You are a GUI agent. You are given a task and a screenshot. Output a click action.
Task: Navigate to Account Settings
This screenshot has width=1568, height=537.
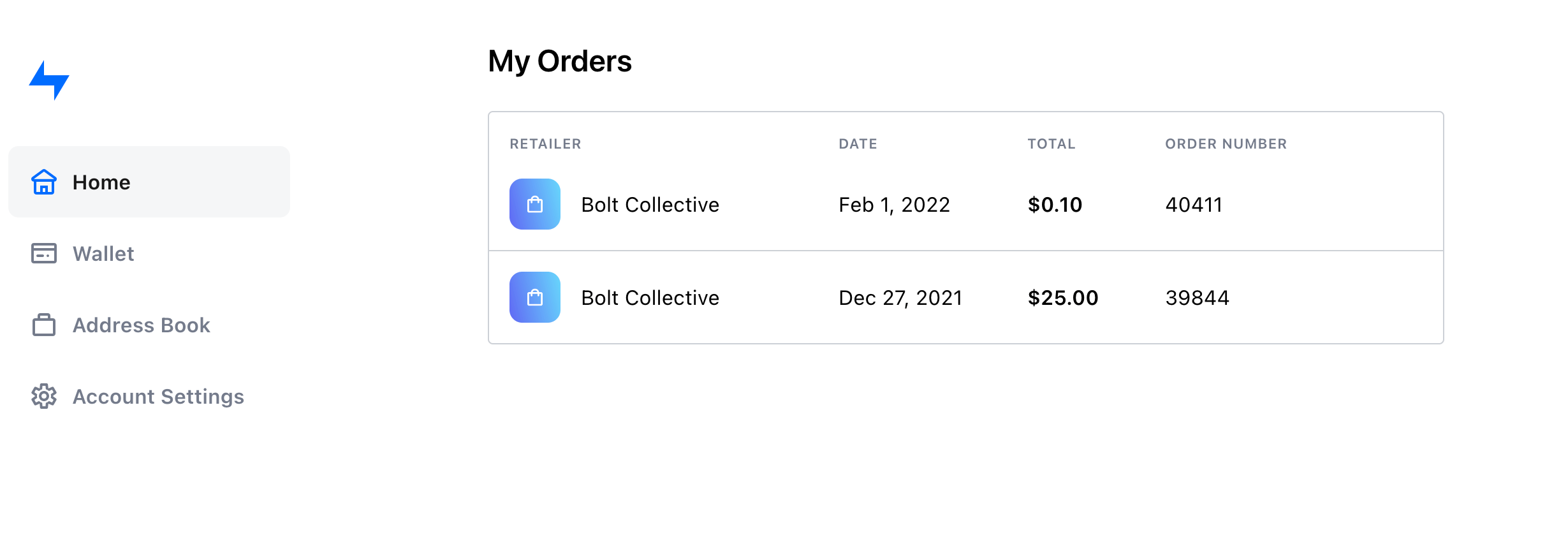click(x=158, y=397)
